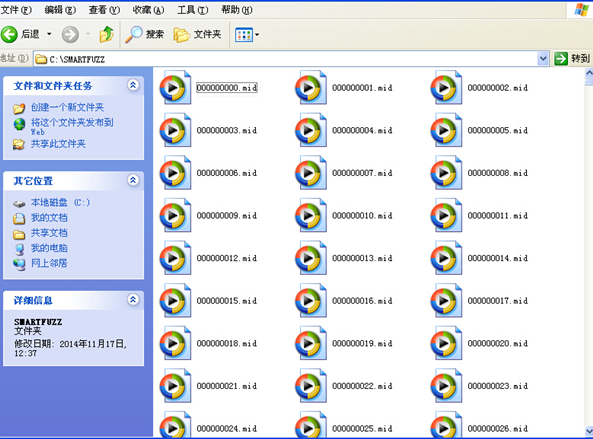Click the create new folder link
This screenshot has height=439, width=593.
tap(67, 107)
